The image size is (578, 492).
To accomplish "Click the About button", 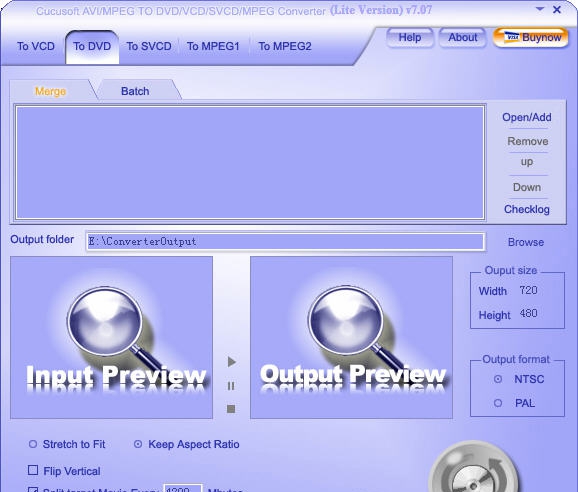I will point(462,38).
